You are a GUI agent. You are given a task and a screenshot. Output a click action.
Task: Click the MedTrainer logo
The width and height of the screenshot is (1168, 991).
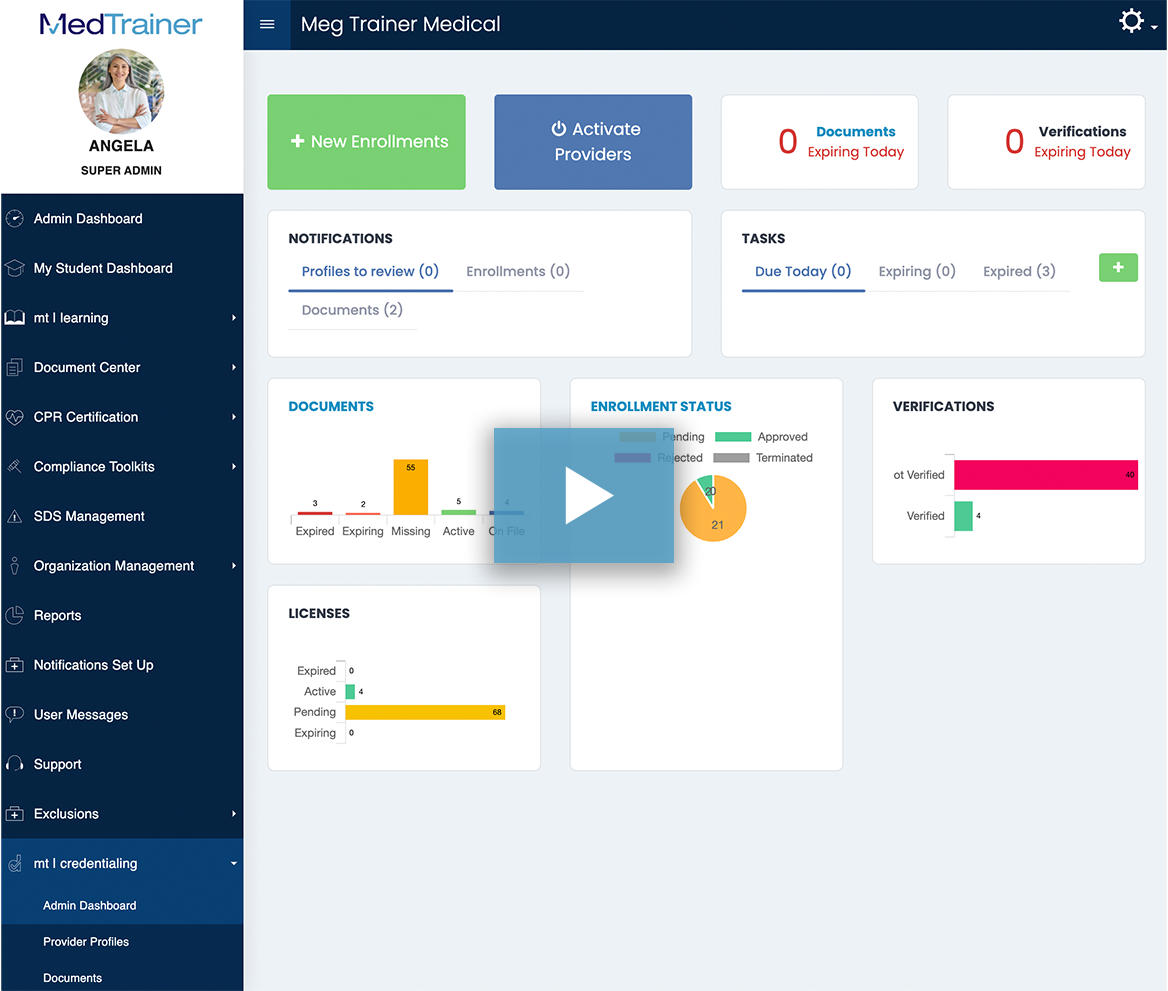121,25
